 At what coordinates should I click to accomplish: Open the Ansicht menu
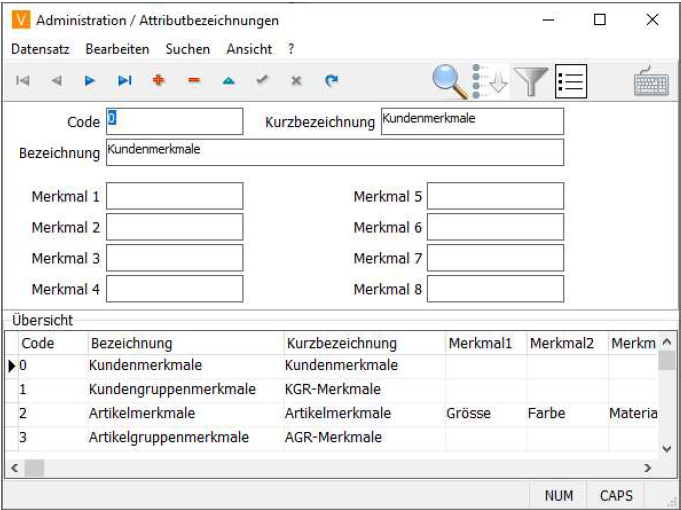249,49
